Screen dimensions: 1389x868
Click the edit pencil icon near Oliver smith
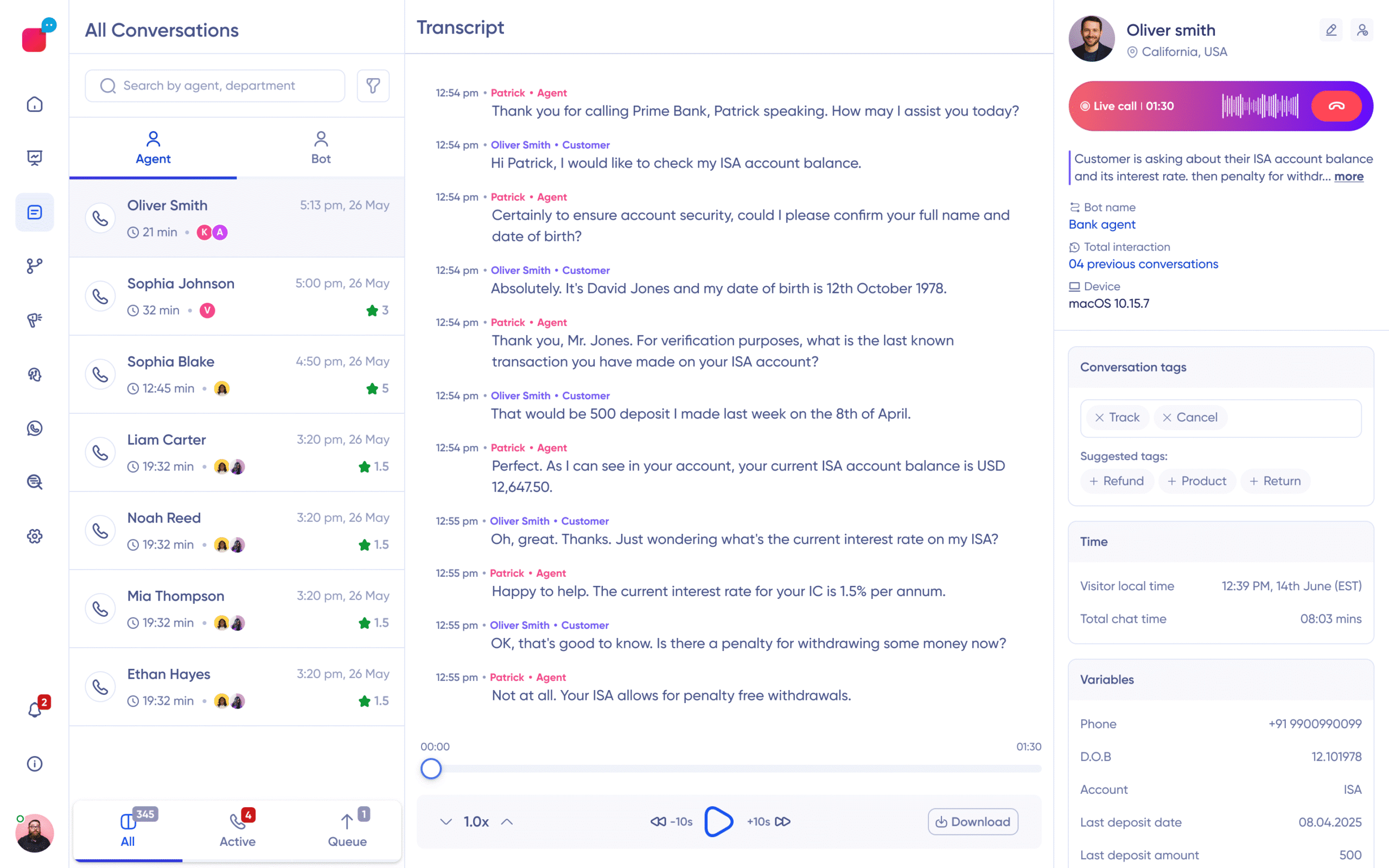click(1330, 30)
